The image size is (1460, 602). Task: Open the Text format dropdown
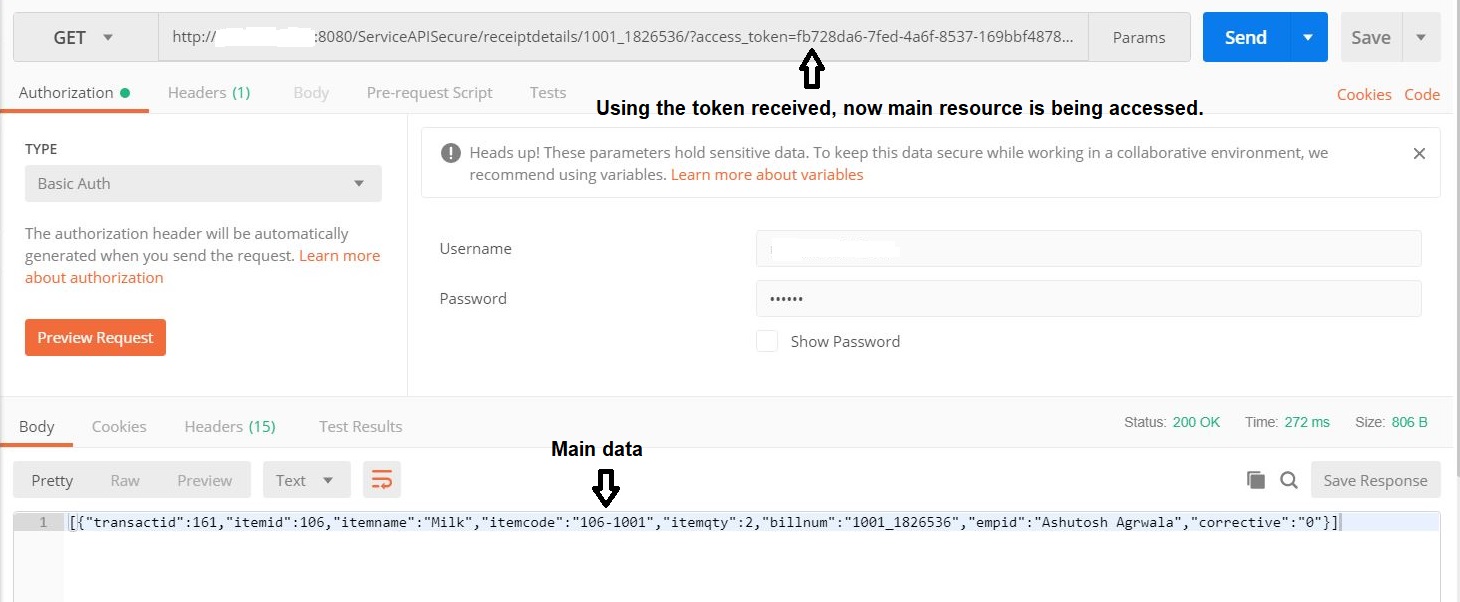tap(306, 480)
